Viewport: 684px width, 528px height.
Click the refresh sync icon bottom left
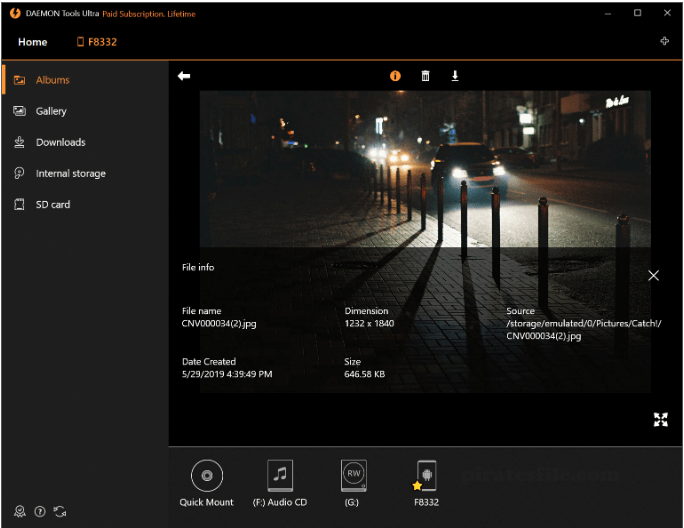[x=60, y=511]
